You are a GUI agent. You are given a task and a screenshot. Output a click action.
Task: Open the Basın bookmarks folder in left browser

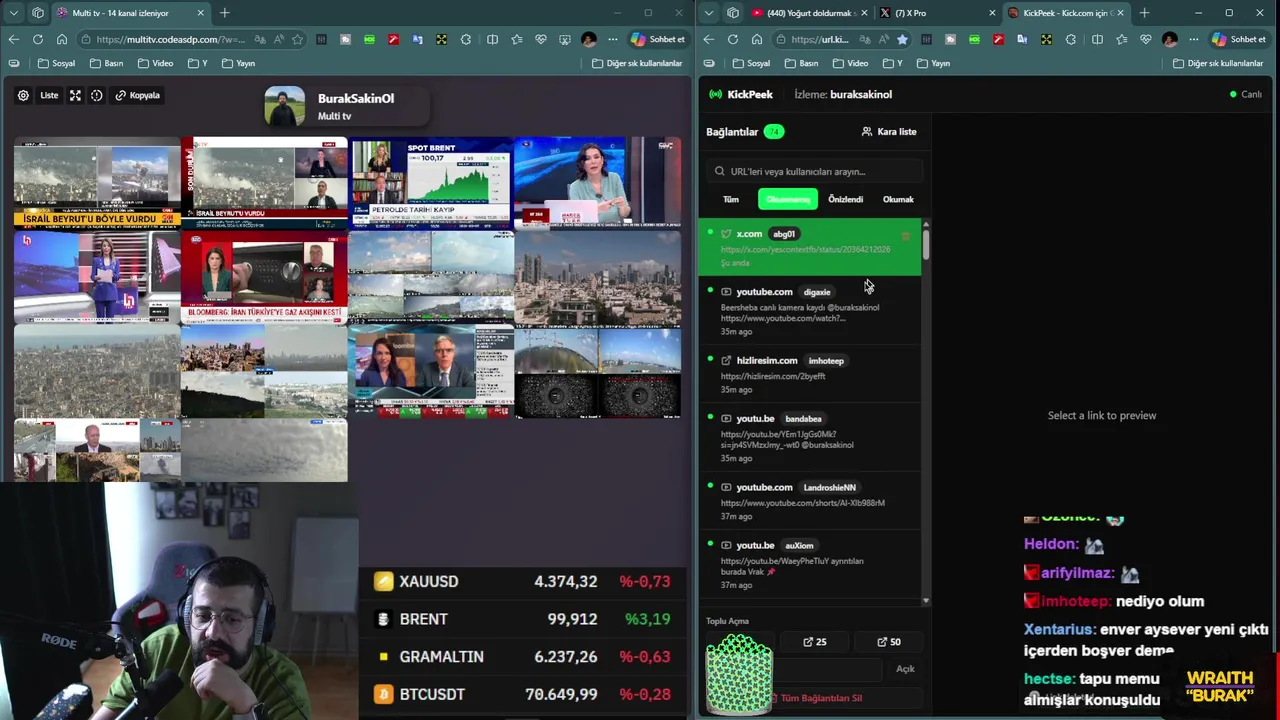106,63
